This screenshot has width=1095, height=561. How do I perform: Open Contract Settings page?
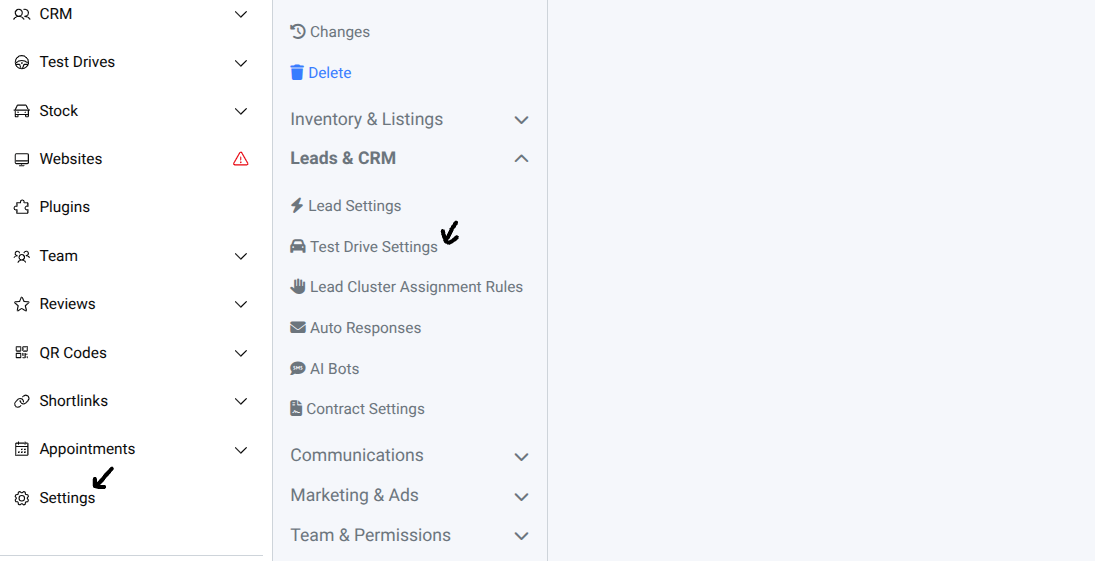[x=365, y=409]
